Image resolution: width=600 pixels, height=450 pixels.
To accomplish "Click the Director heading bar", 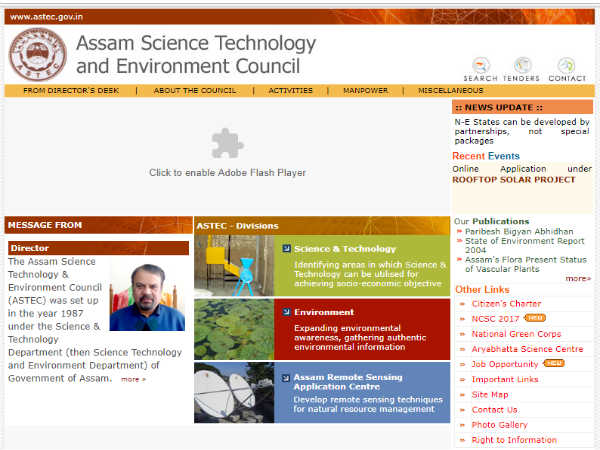I will pos(98,248).
